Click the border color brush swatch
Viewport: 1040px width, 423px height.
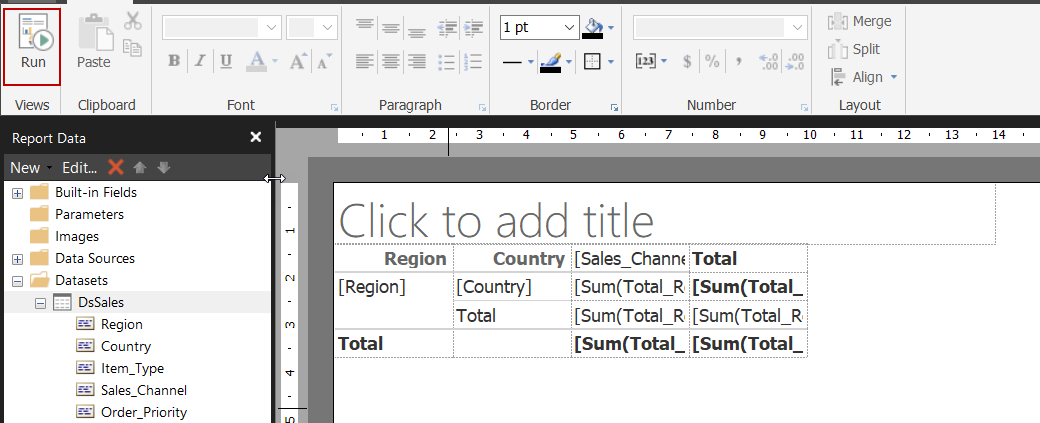[551, 62]
